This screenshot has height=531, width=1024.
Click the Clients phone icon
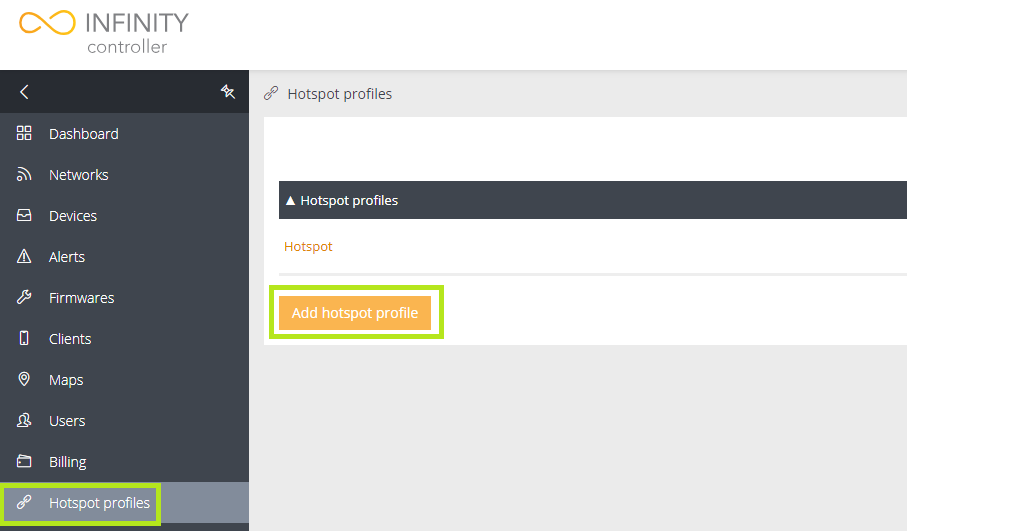pyautogui.click(x=25, y=339)
